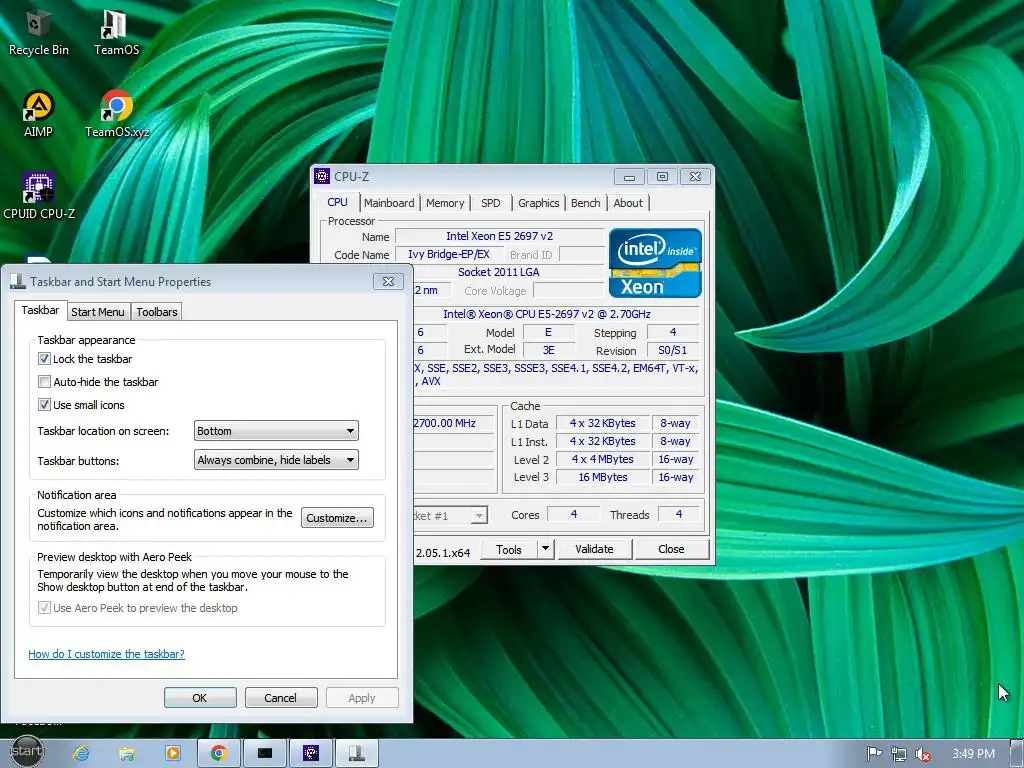Launch AIMP from the desktop

click(38, 114)
